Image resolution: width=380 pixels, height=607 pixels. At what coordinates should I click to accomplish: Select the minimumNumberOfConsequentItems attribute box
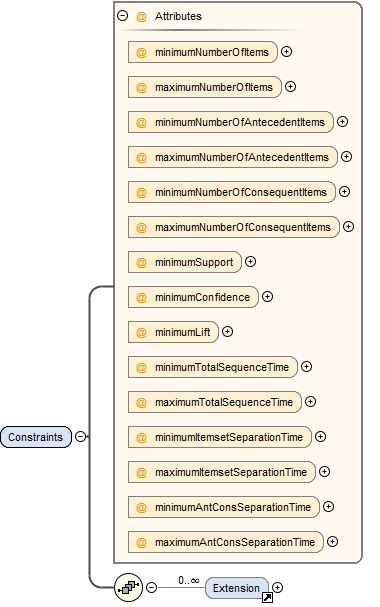point(232,192)
